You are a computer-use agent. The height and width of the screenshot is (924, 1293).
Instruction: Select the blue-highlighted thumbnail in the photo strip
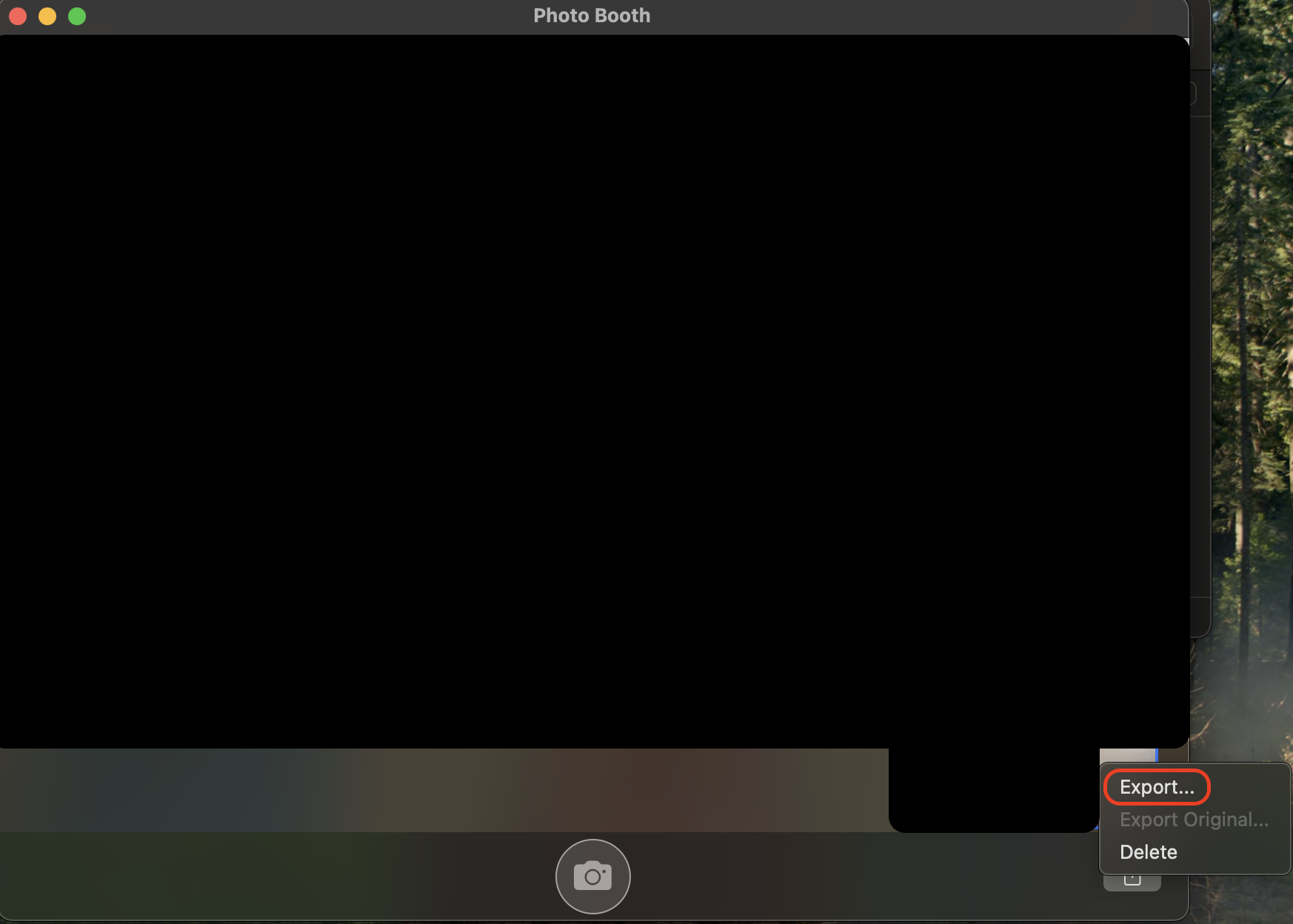[1156, 754]
